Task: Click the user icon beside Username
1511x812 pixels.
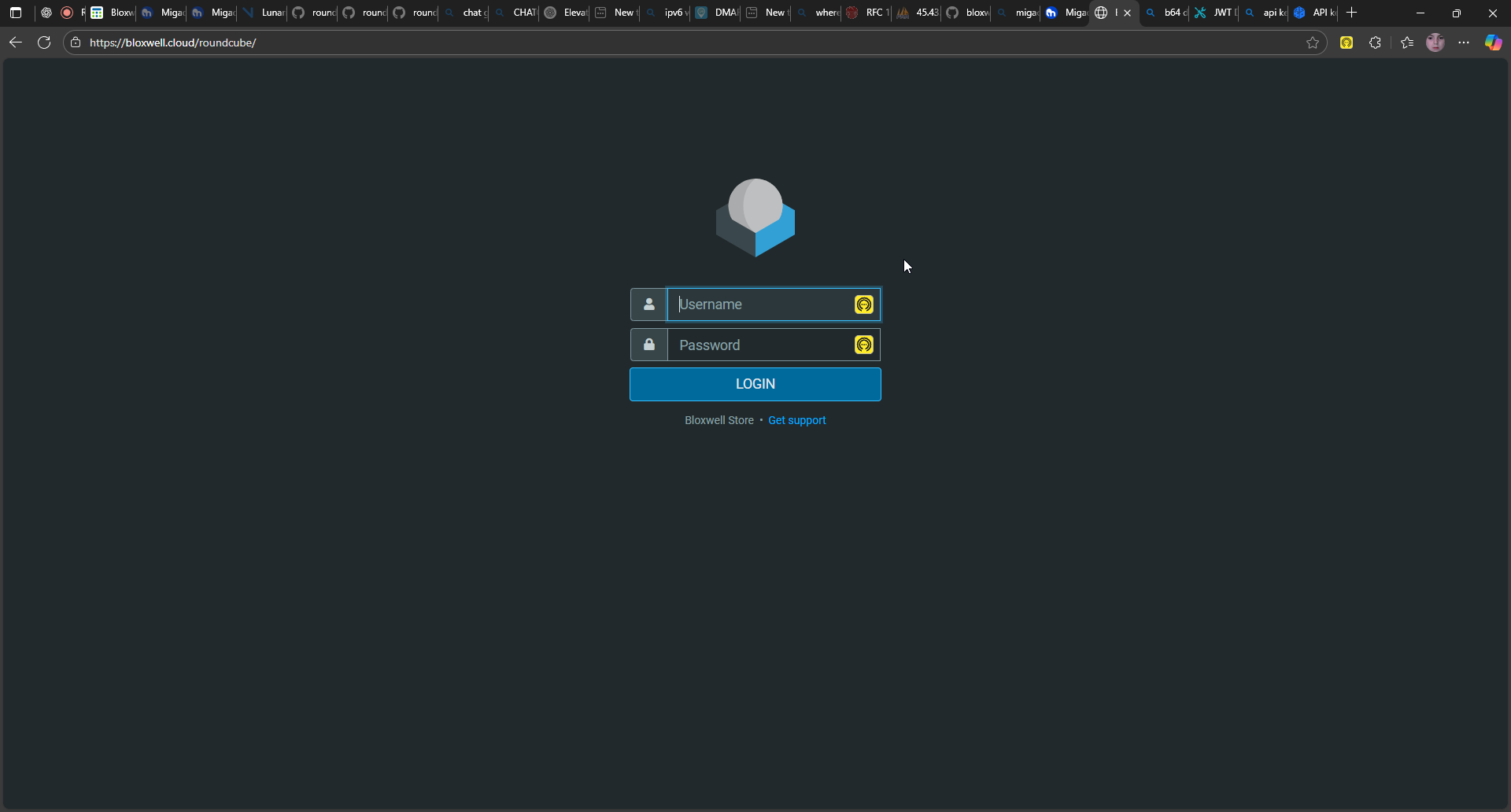Action: tap(649, 304)
